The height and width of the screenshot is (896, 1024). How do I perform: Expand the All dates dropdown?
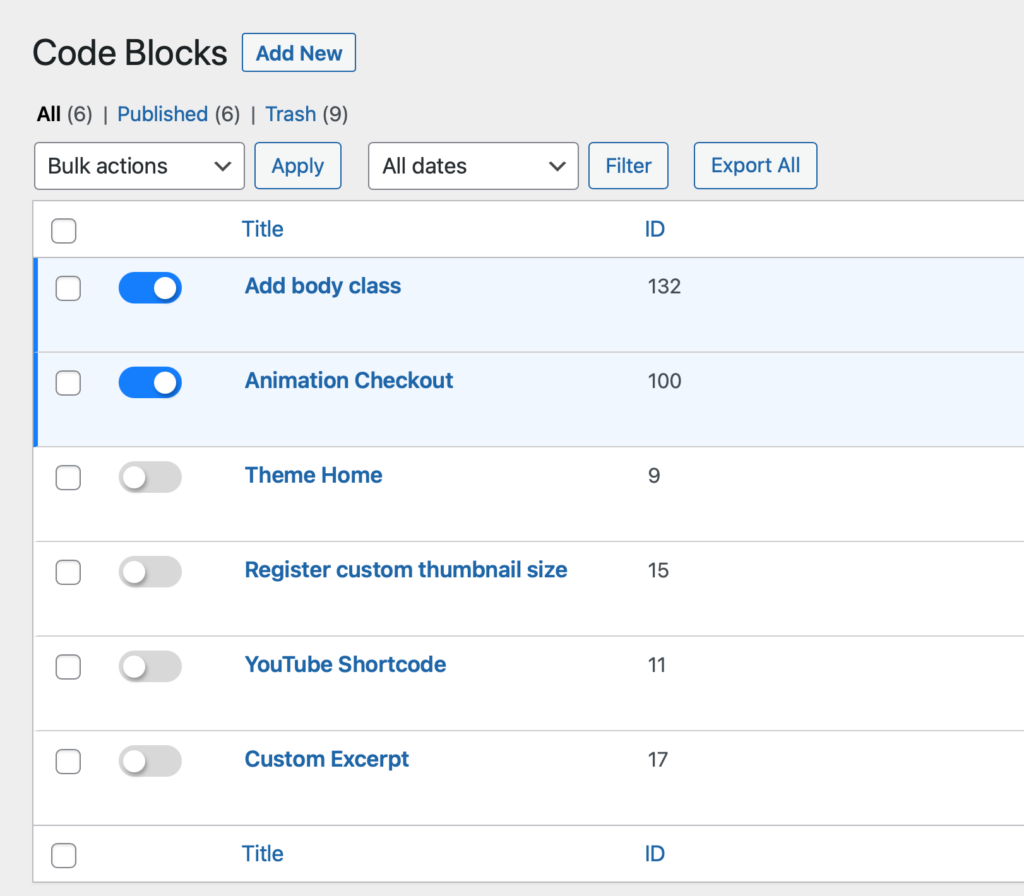473,166
